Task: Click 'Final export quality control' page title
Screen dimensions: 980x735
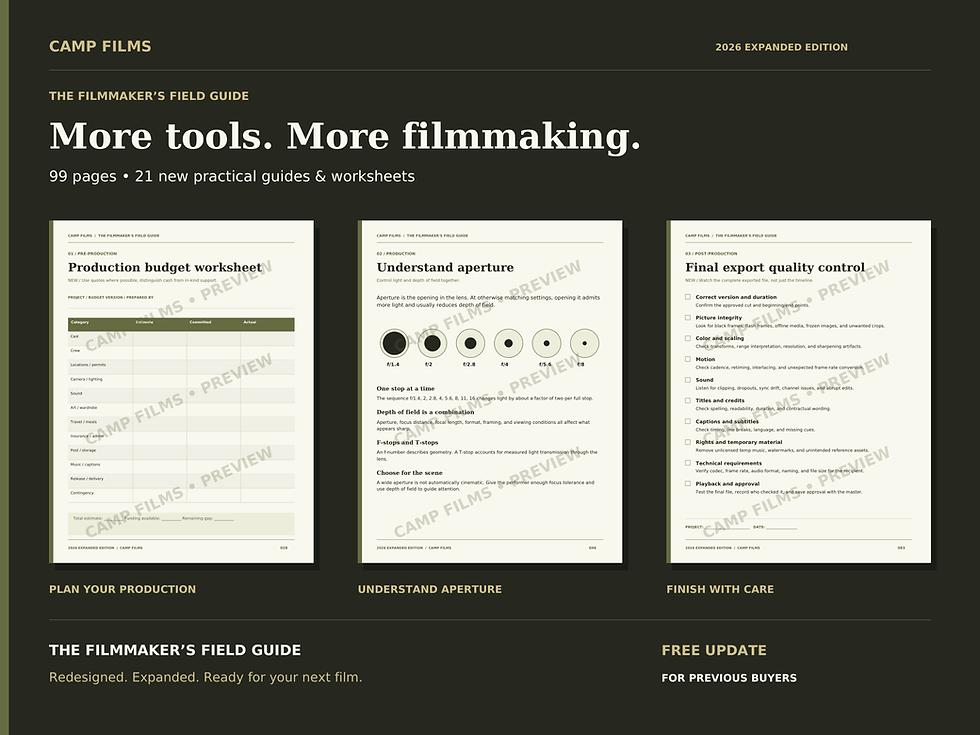Action: click(x=775, y=268)
